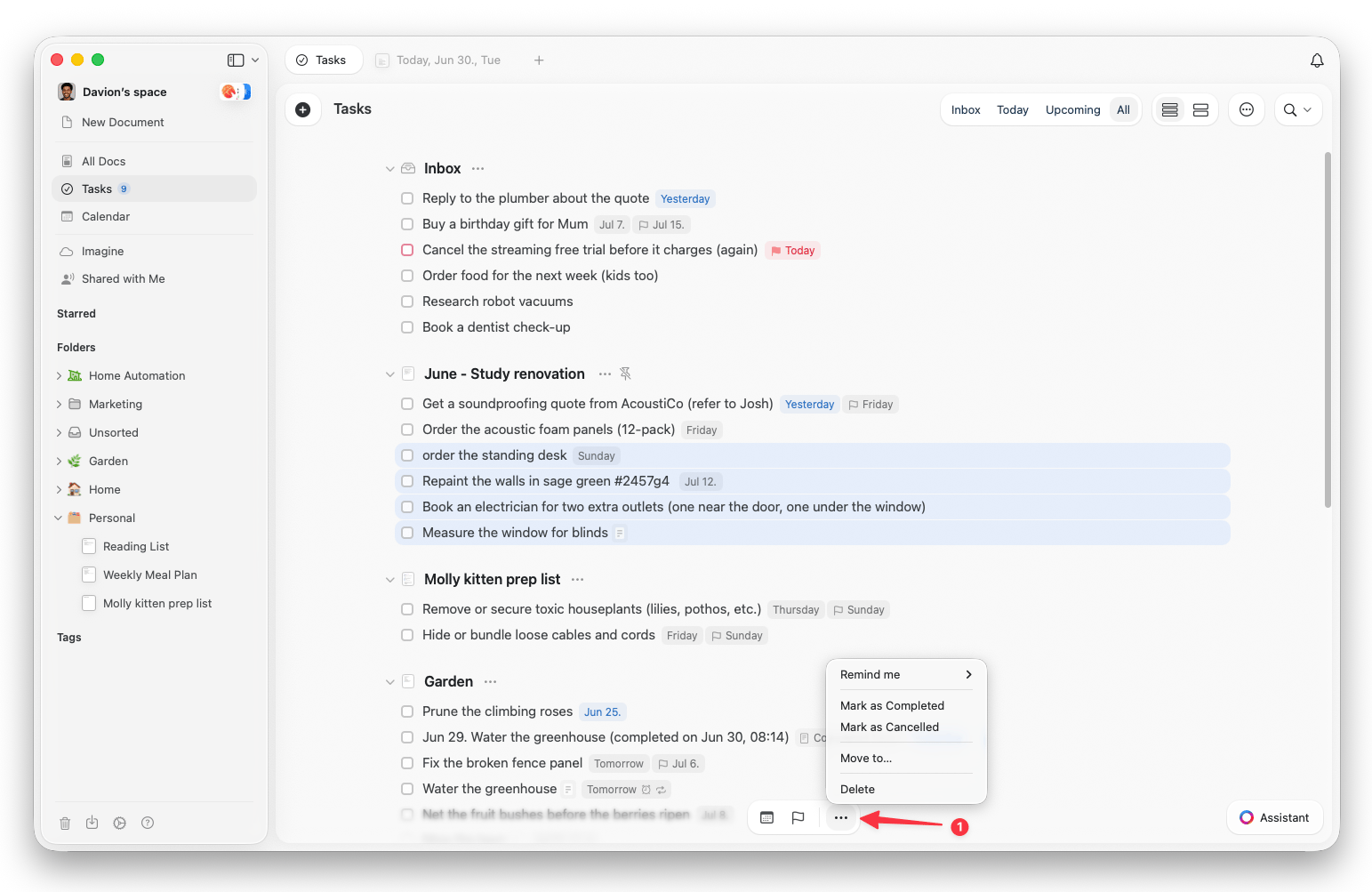Click the add new task plus button
Image resolution: width=1372 pixels, height=892 pixels.
coord(303,109)
